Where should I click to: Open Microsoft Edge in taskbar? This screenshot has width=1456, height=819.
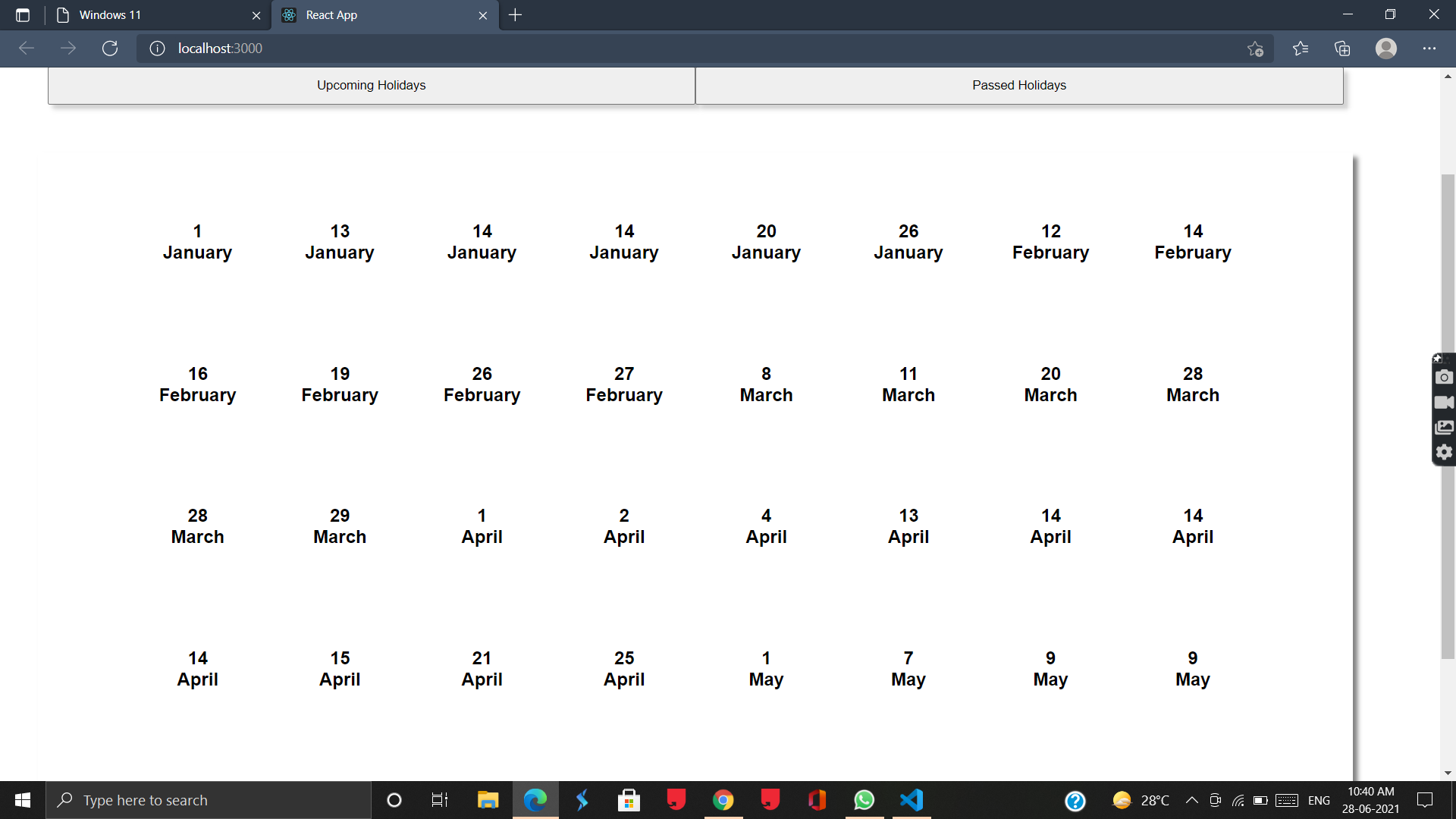pos(535,800)
